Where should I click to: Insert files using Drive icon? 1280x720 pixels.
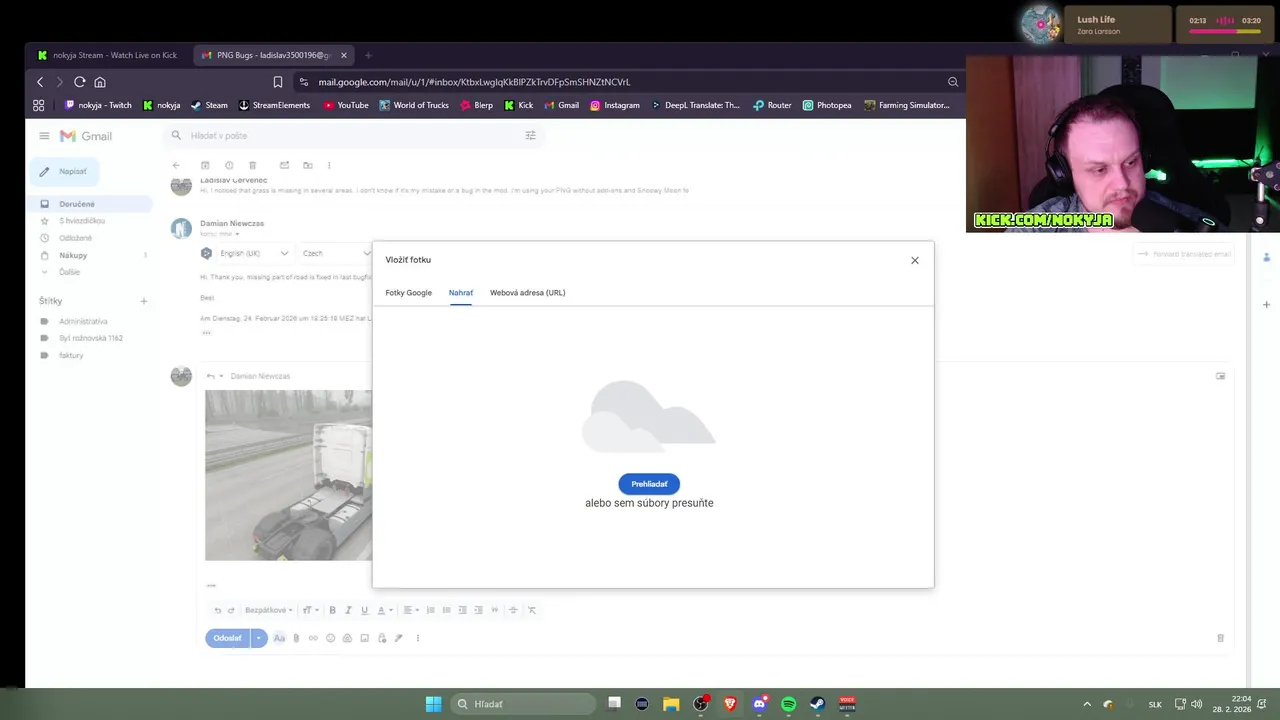tap(347, 638)
